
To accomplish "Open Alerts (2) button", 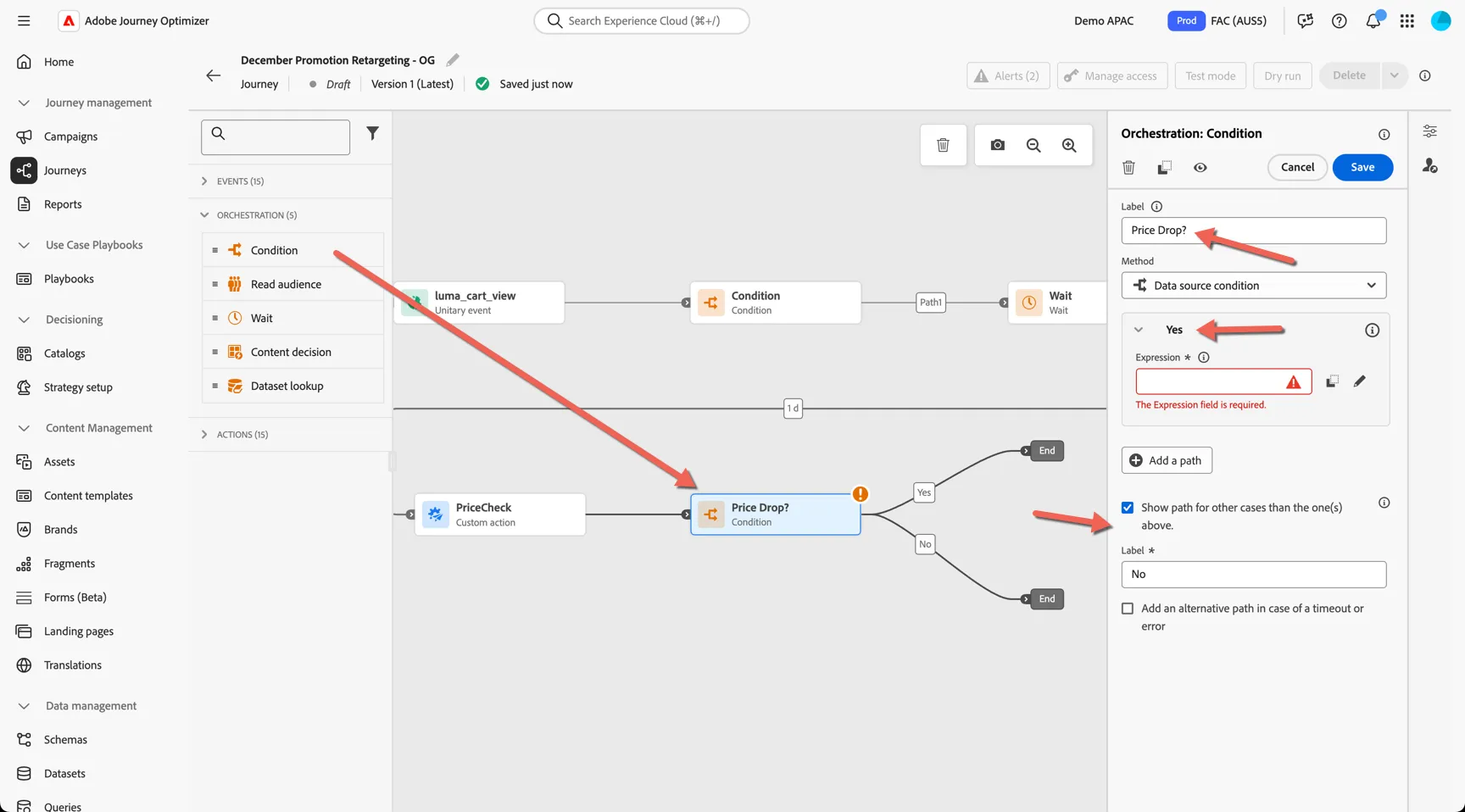I will pyautogui.click(x=1008, y=75).
